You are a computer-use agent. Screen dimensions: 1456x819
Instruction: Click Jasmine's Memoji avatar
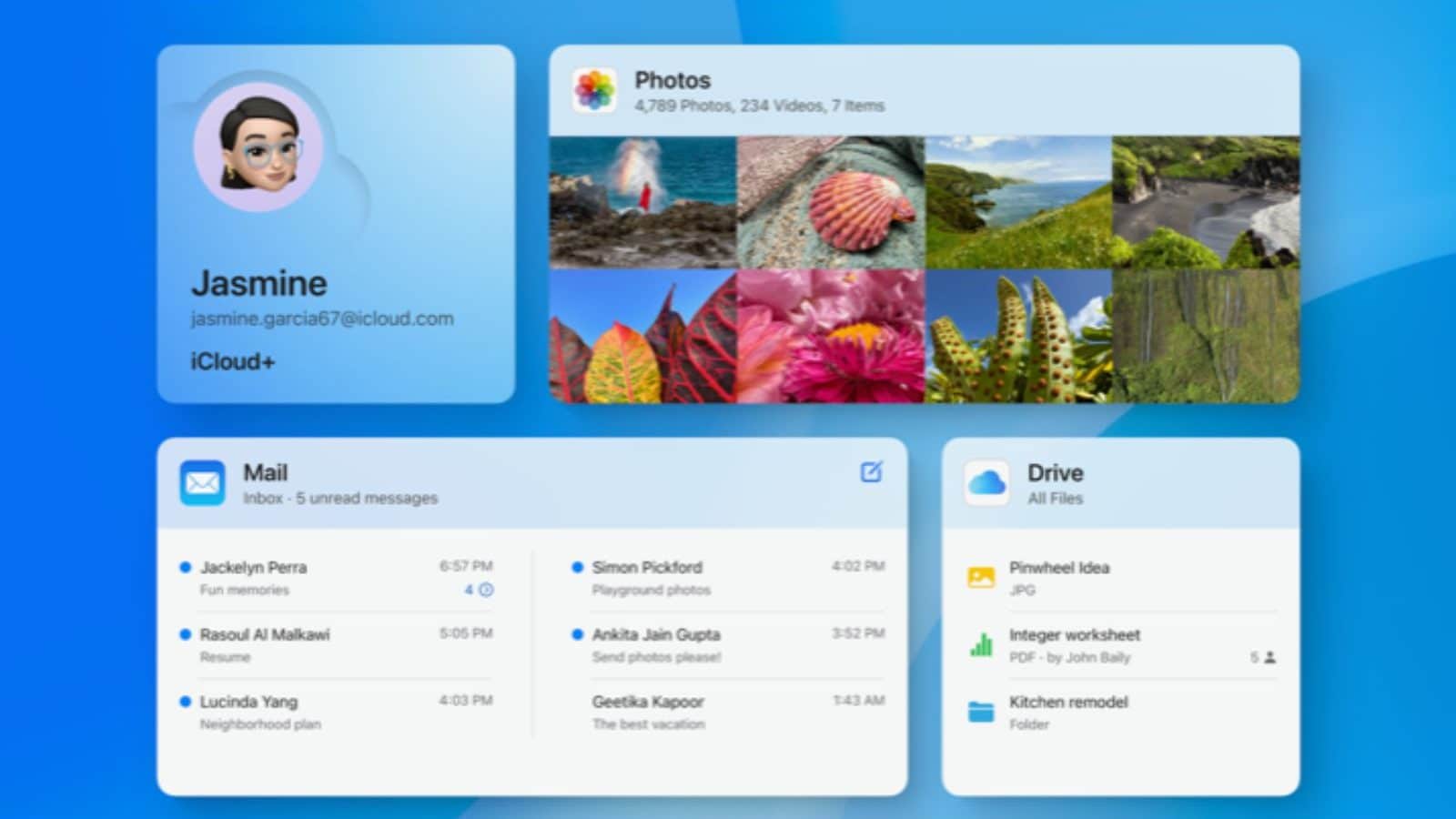[258, 147]
